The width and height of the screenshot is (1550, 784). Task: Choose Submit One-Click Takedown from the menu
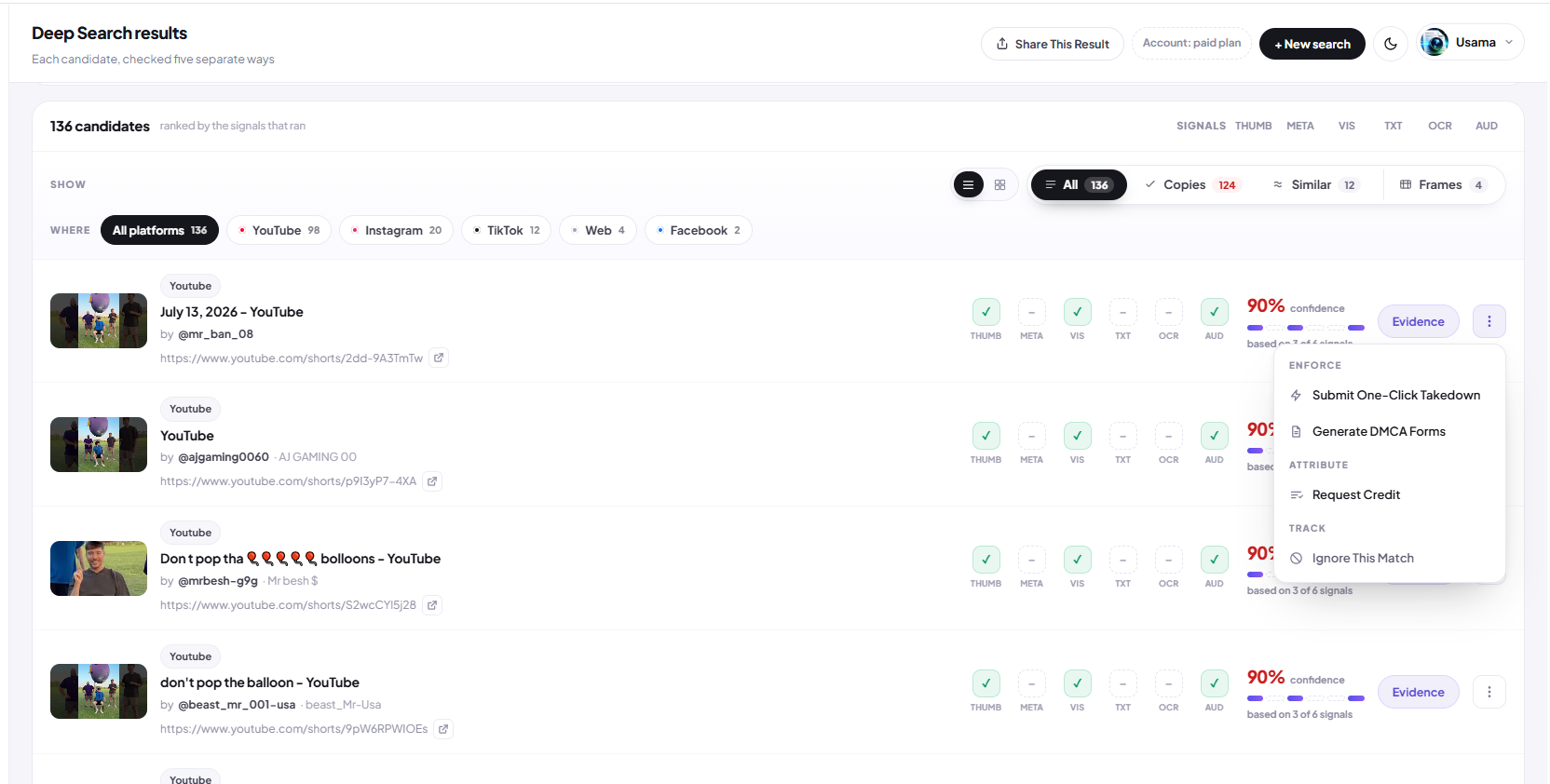[x=1389, y=396]
